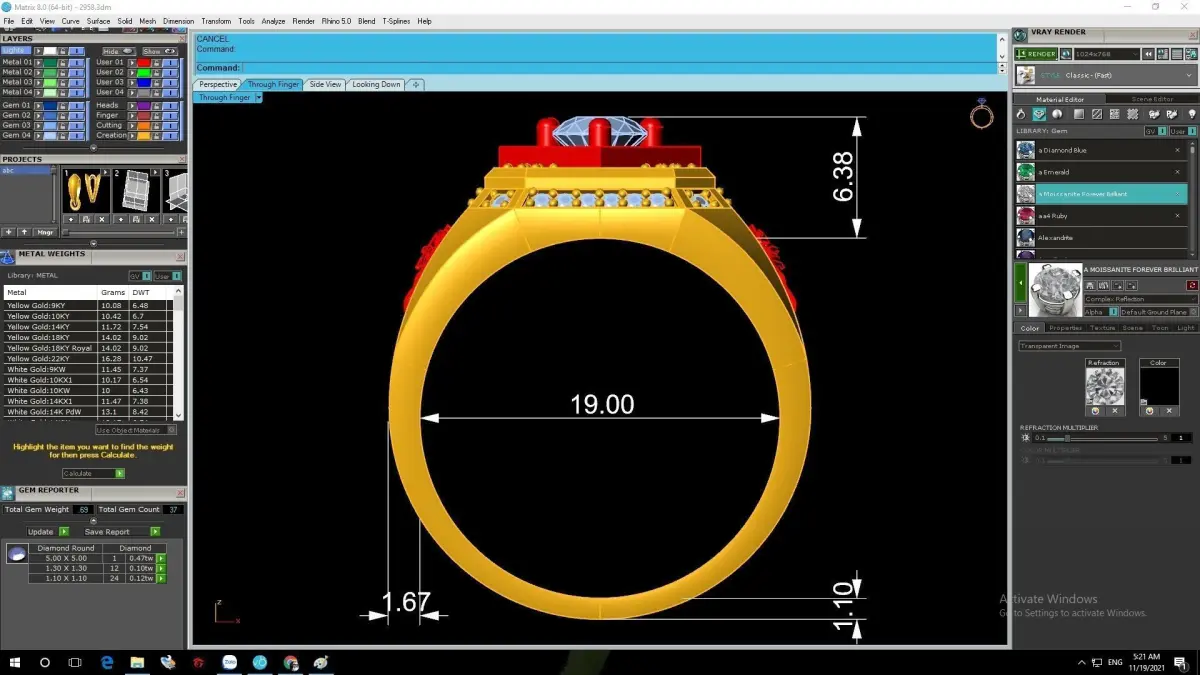This screenshot has height=675, width=1200.
Task: Toggle visibility of the Heads layer
Action: point(170,105)
